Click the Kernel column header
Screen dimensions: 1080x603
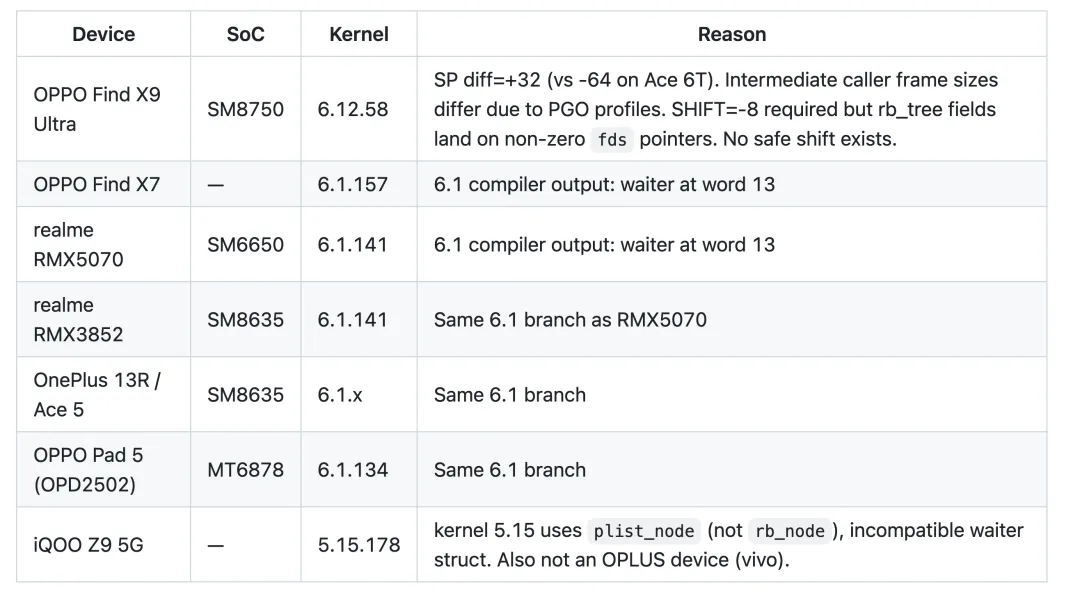(x=358, y=34)
